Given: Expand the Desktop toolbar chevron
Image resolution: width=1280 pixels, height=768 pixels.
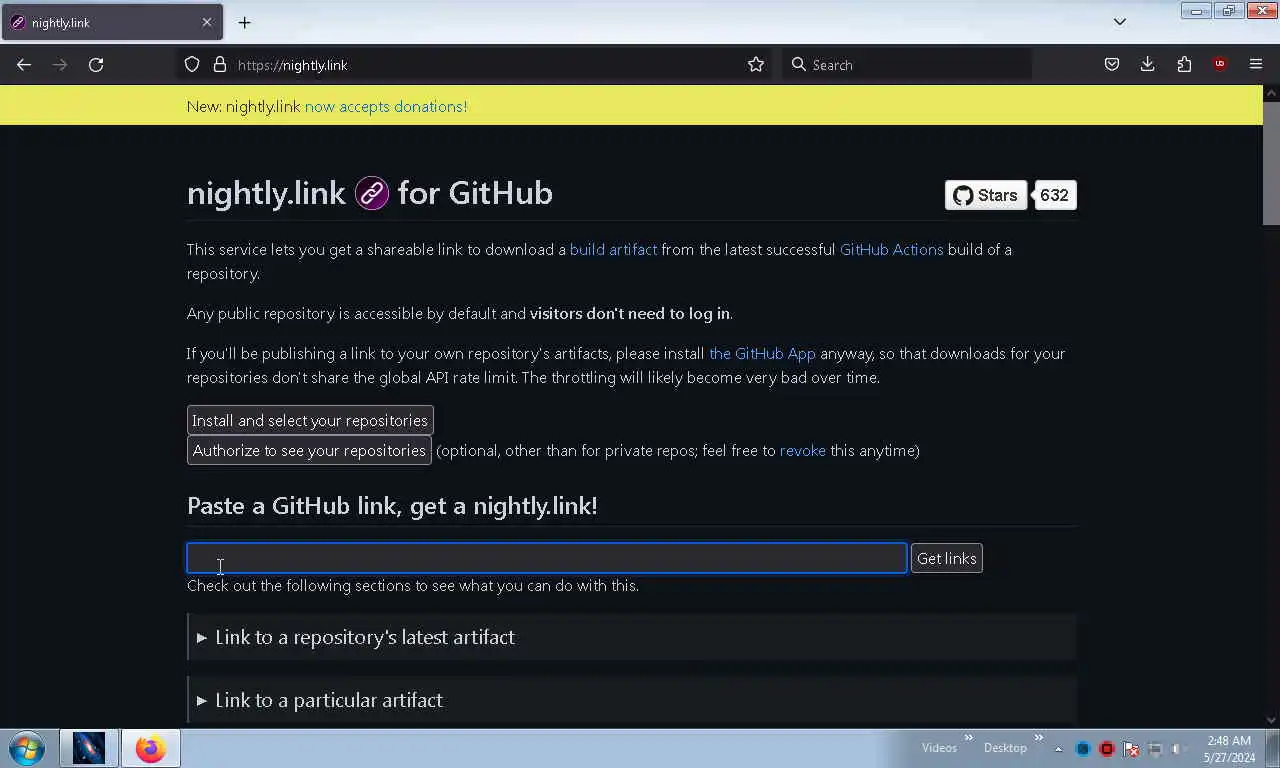Looking at the screenshot, I should click(x=1038, y=739).
